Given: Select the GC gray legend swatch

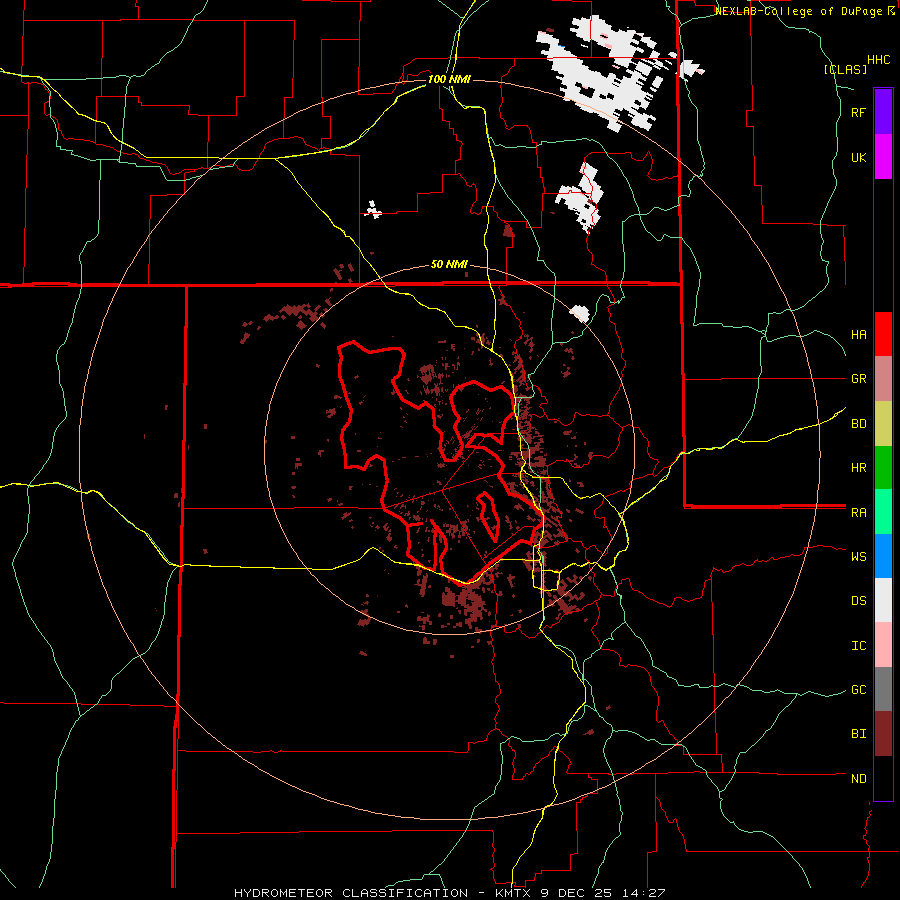Looking at the screenshot, I should click(883, 689).
